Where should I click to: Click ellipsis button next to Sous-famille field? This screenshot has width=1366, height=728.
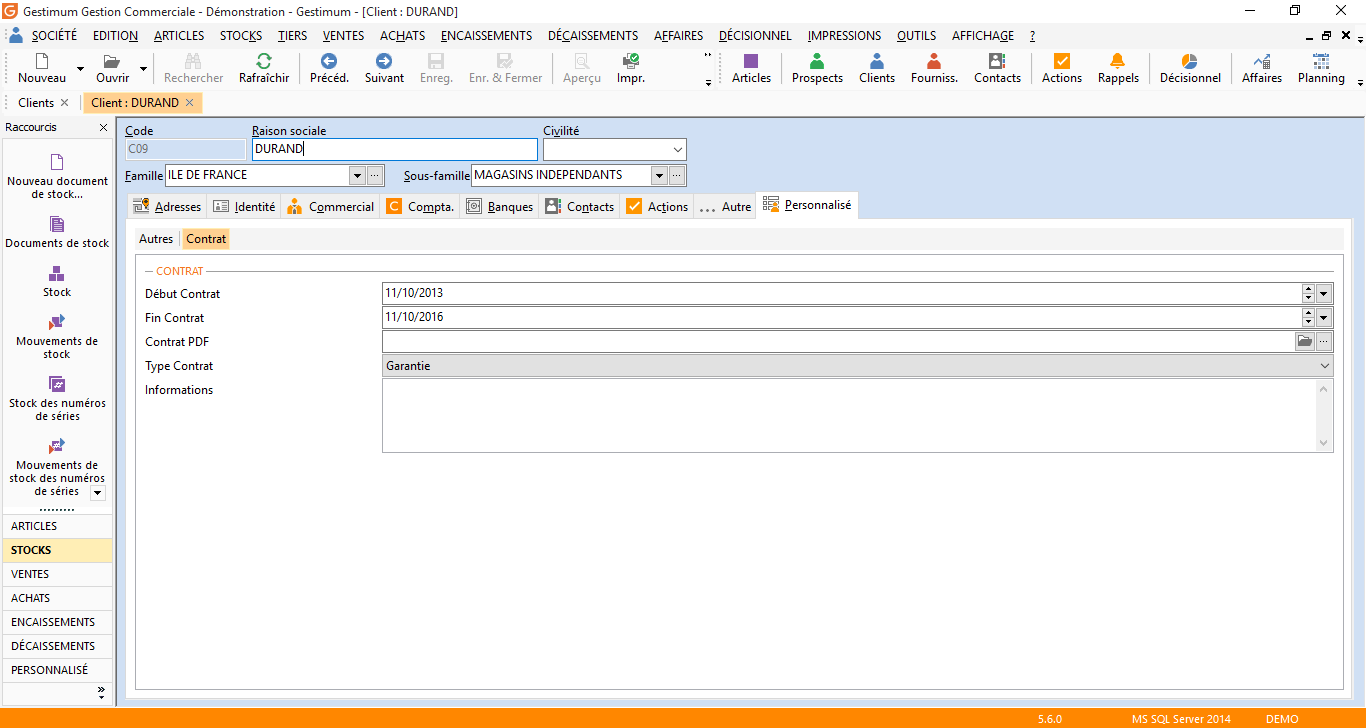pos(677,176)
